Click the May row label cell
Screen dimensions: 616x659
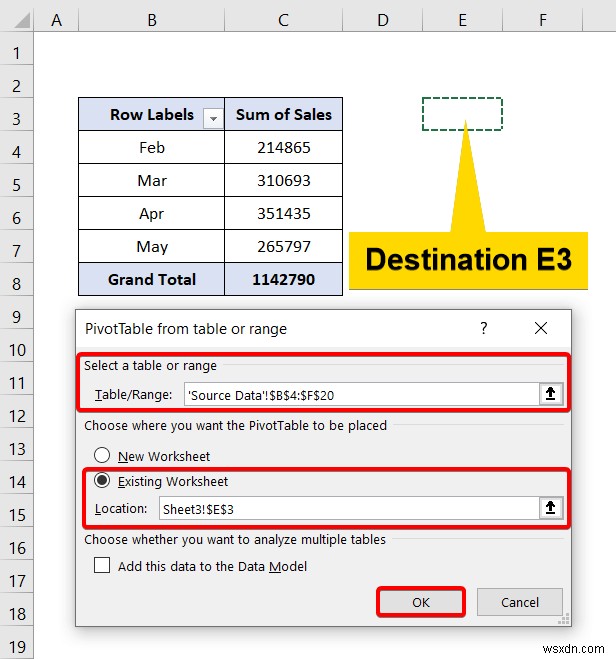(152, 246)
